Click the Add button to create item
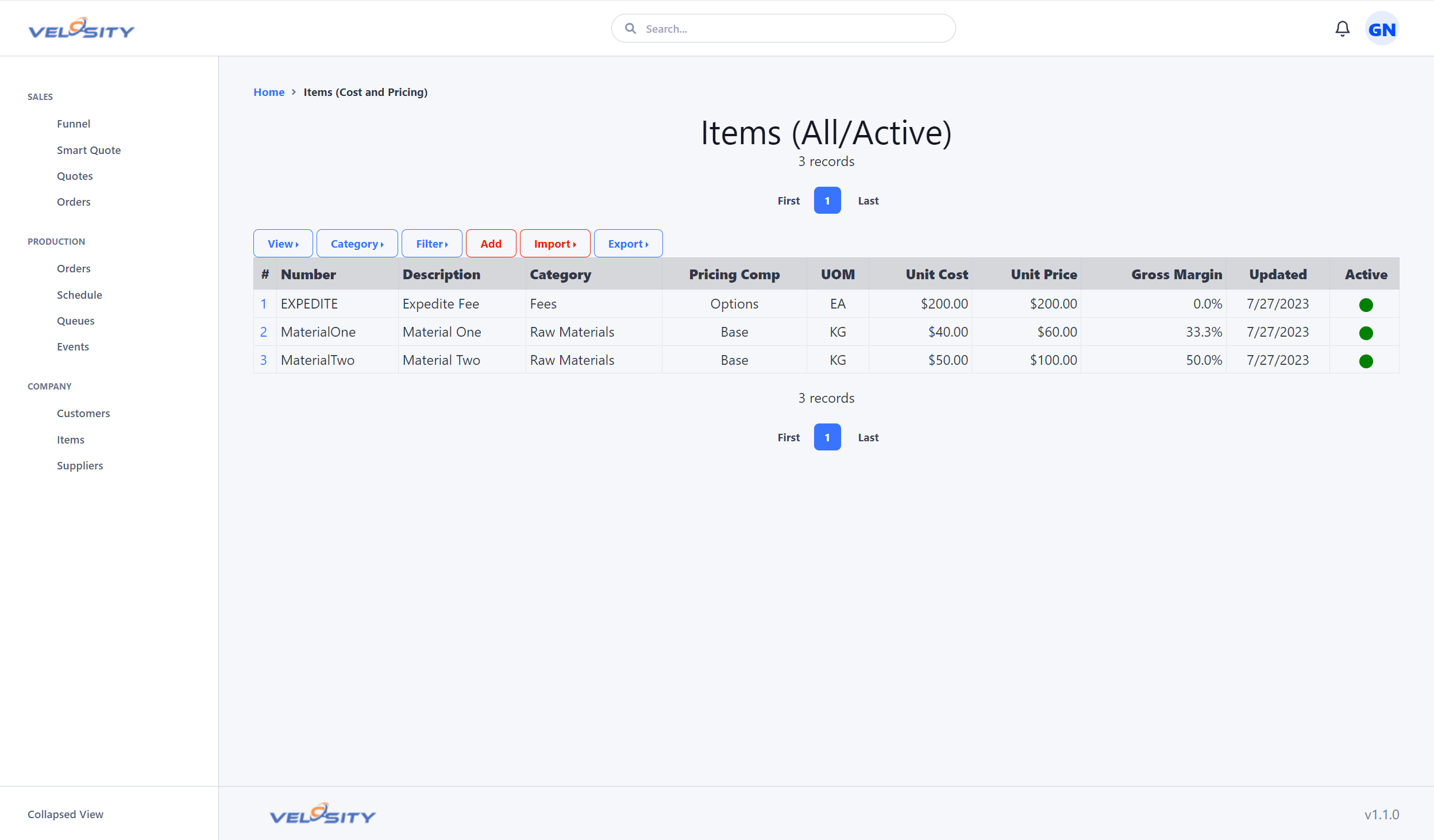 (489, 243)
